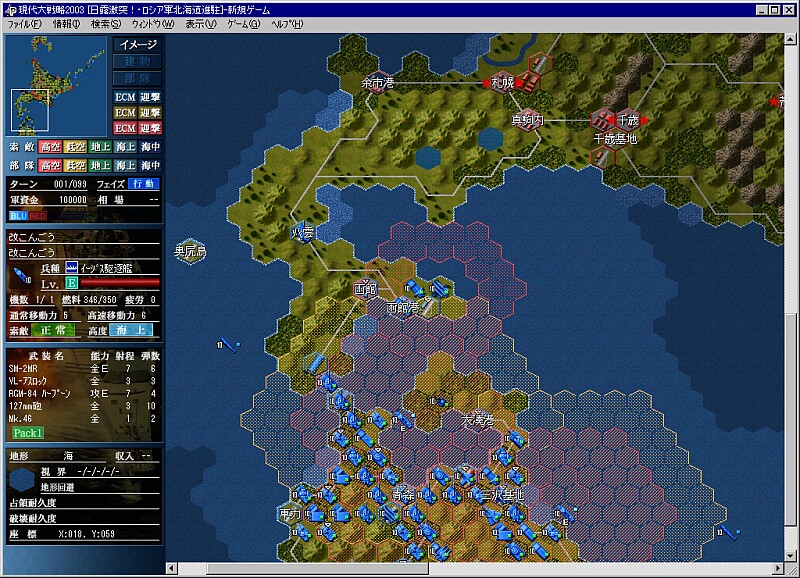This screenshot has height=578, width=800.
Task: Click the Hokkaido minimap overview
Action: tap(56, 86)
